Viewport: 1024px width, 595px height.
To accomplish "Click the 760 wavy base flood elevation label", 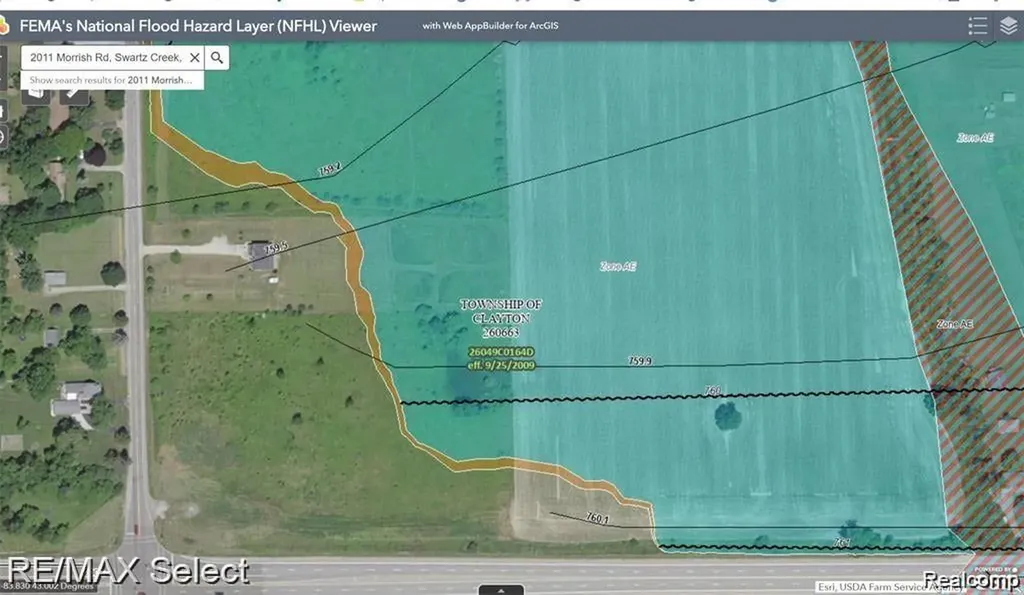I will click(x=712, y=391).
